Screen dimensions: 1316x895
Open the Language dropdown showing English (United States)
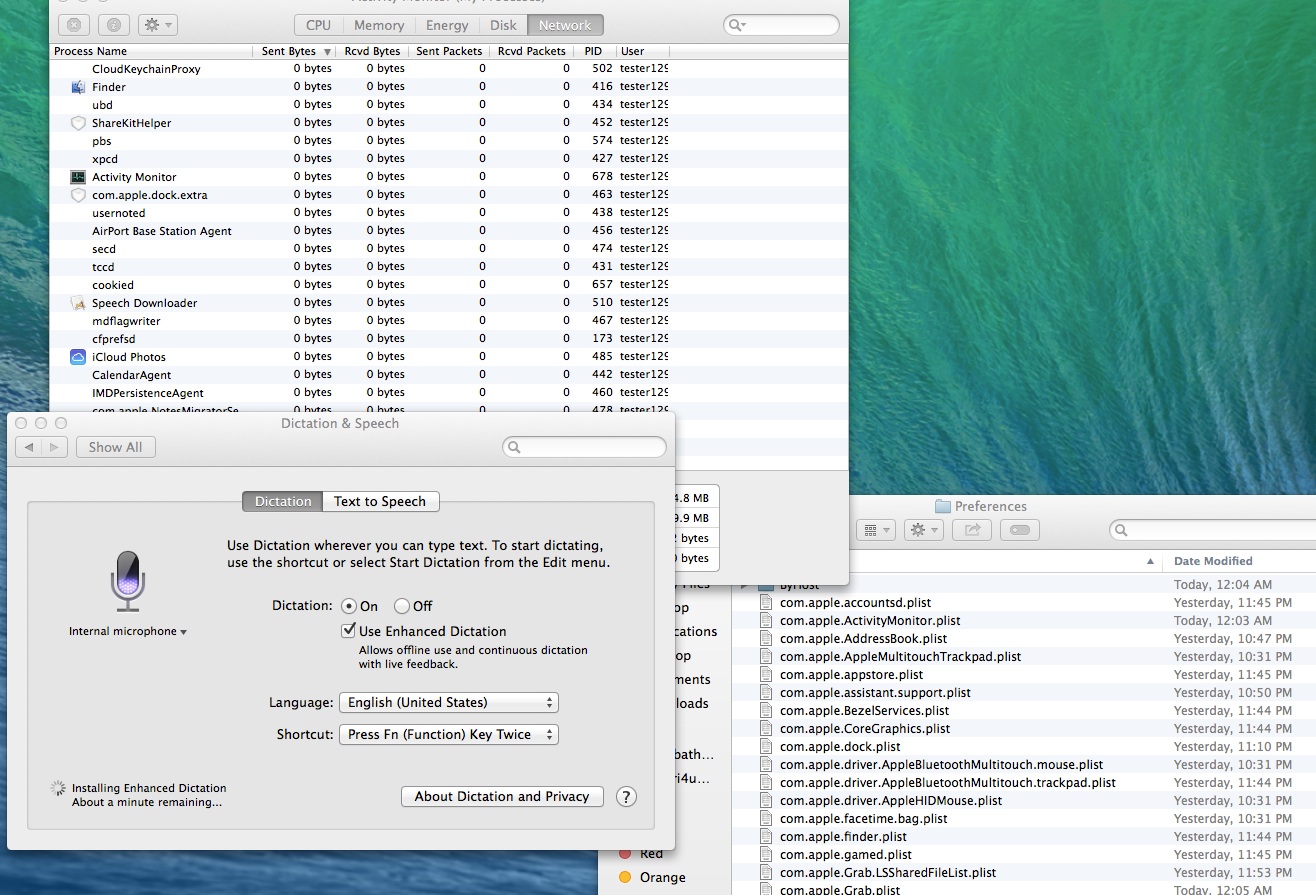click(x=448, y=703)
